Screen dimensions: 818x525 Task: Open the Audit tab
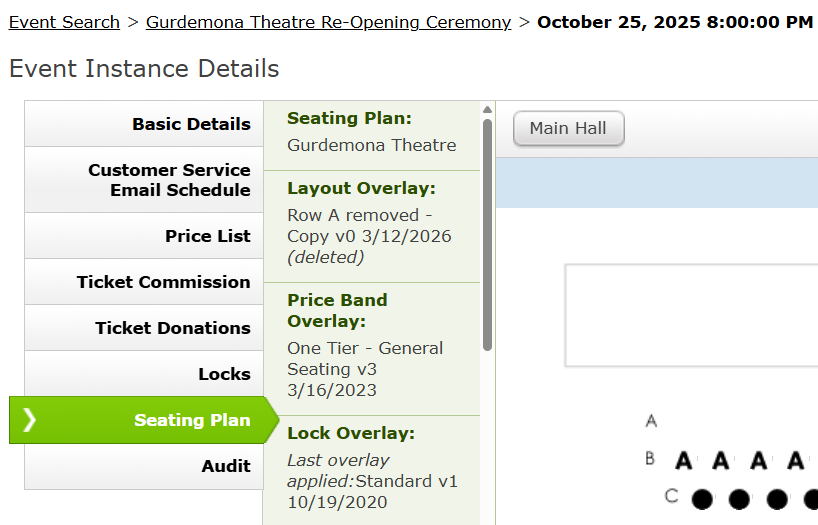(x=144, y=466)
